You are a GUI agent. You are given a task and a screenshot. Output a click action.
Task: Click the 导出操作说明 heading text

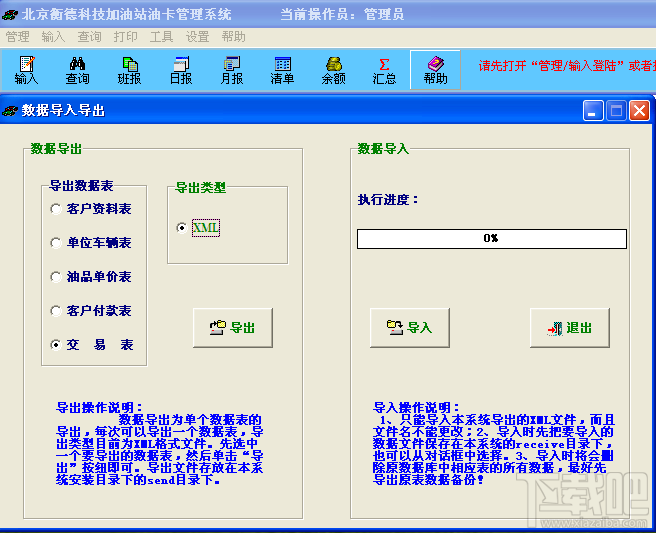click(99, 407)
